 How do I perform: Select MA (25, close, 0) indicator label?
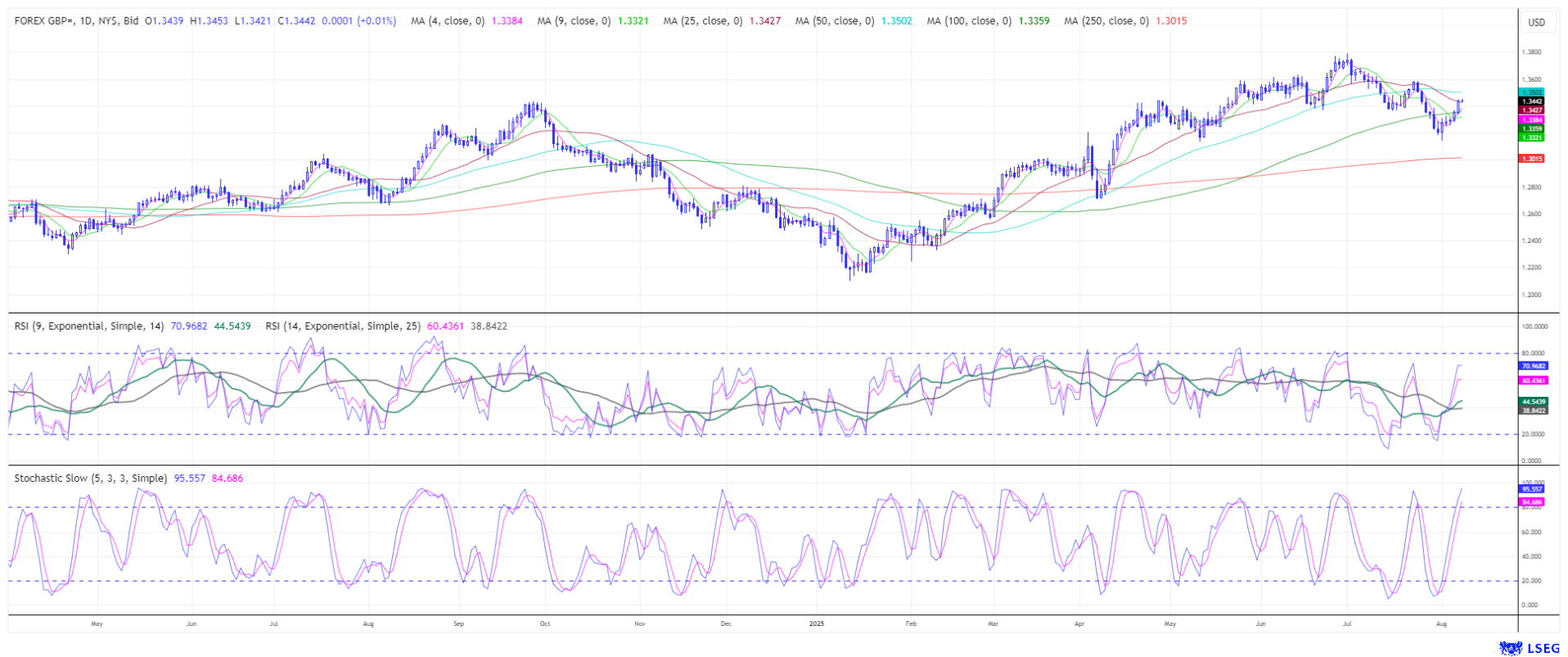(702, 20)
